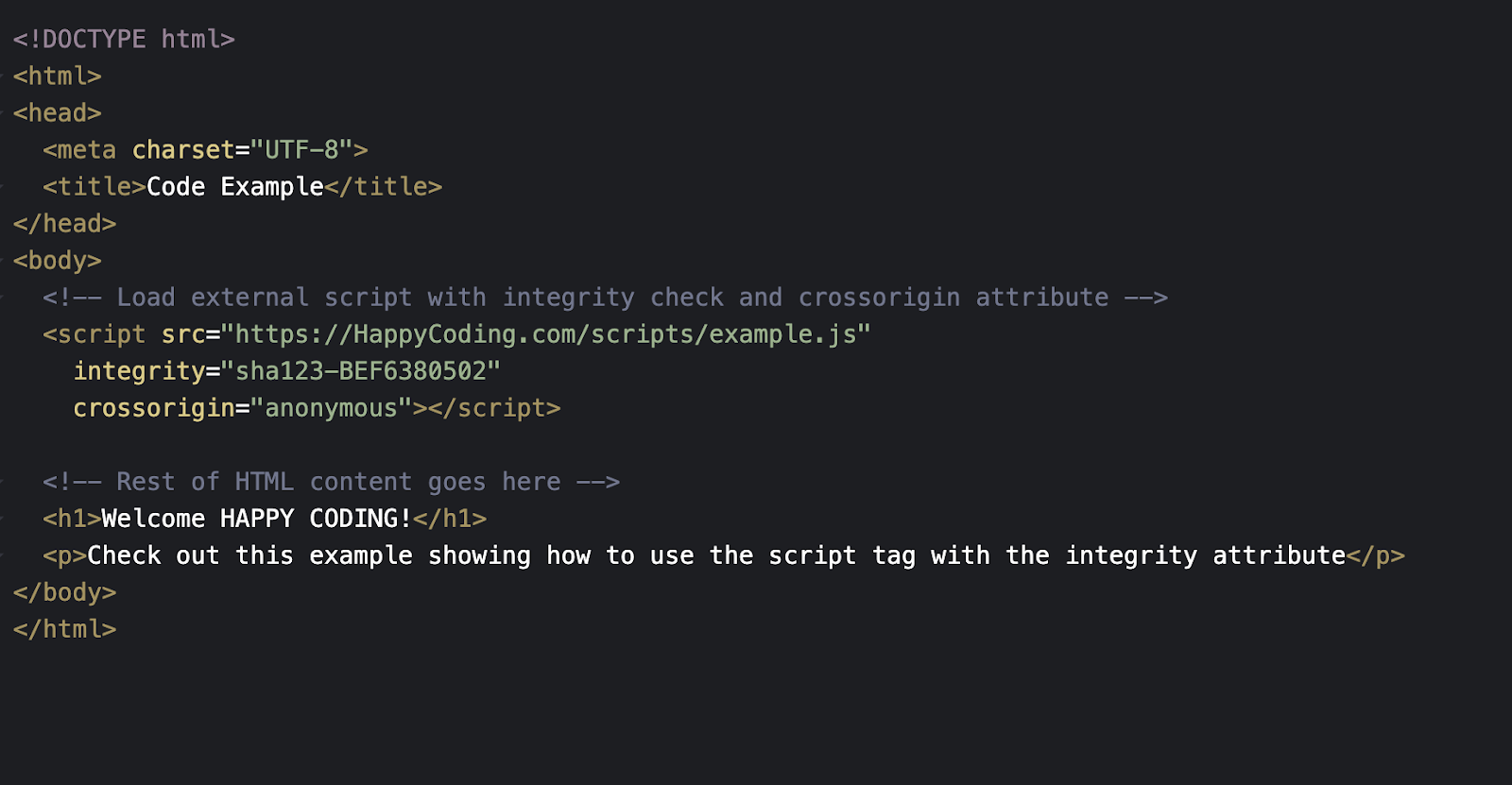Click the integrity attribute name
The image size is (1512, 785).
pyautogui.click(x=139, y=371)
